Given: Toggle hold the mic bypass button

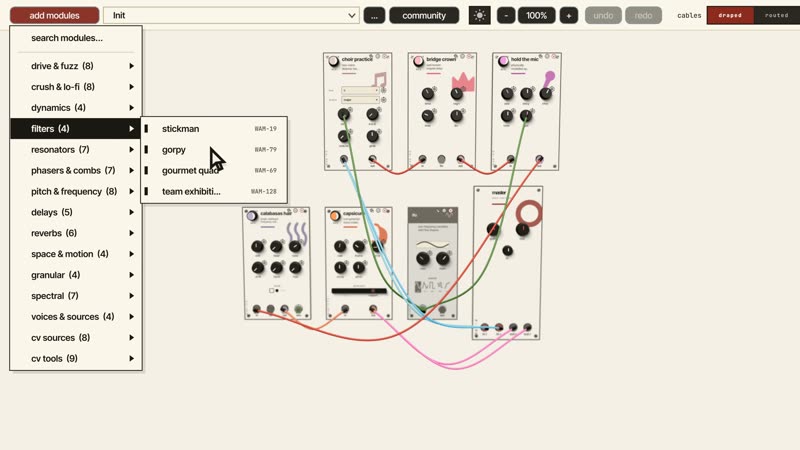Looking at the screenshot, I should 503,61.
